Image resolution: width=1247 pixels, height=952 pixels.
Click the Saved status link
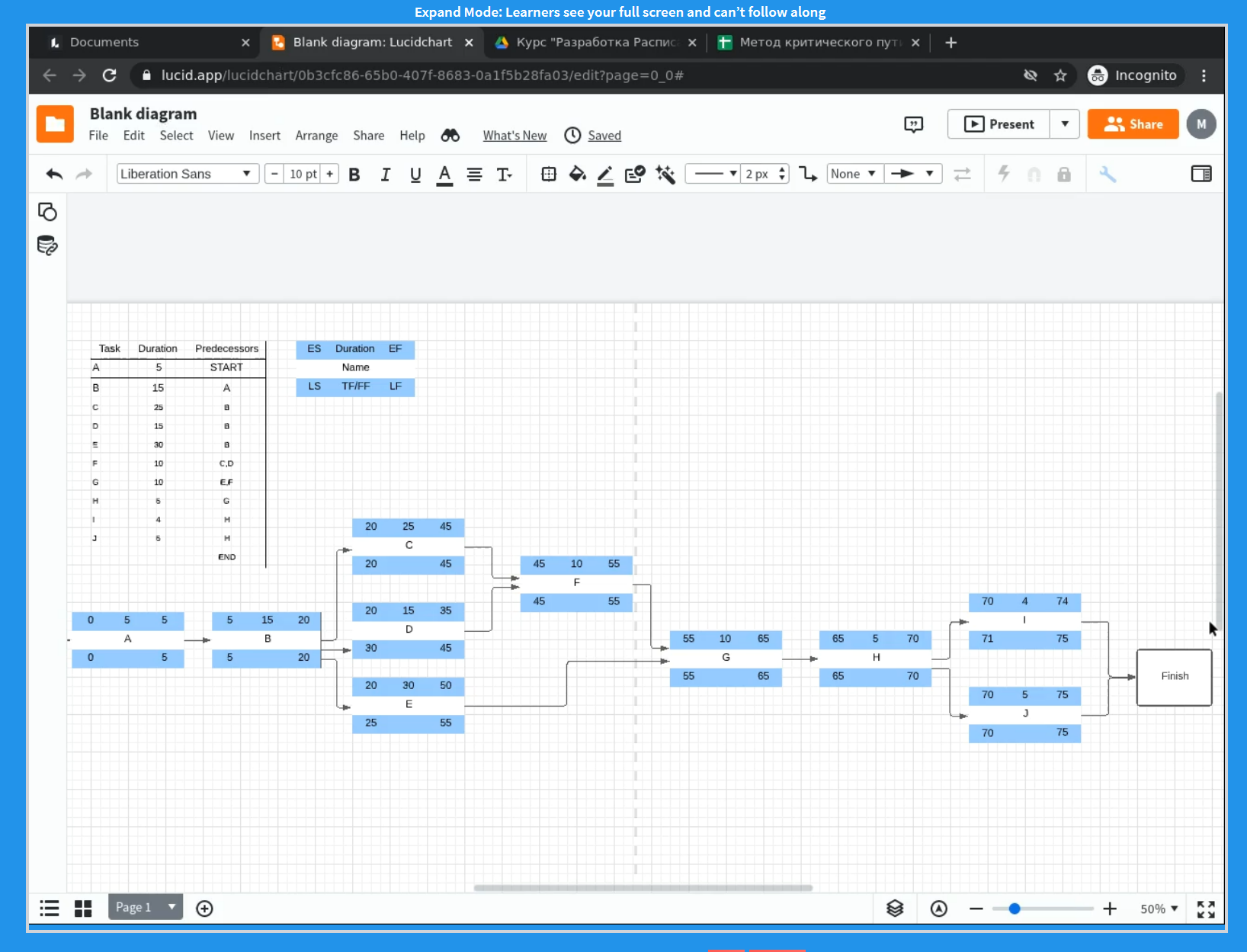point(604,136)
